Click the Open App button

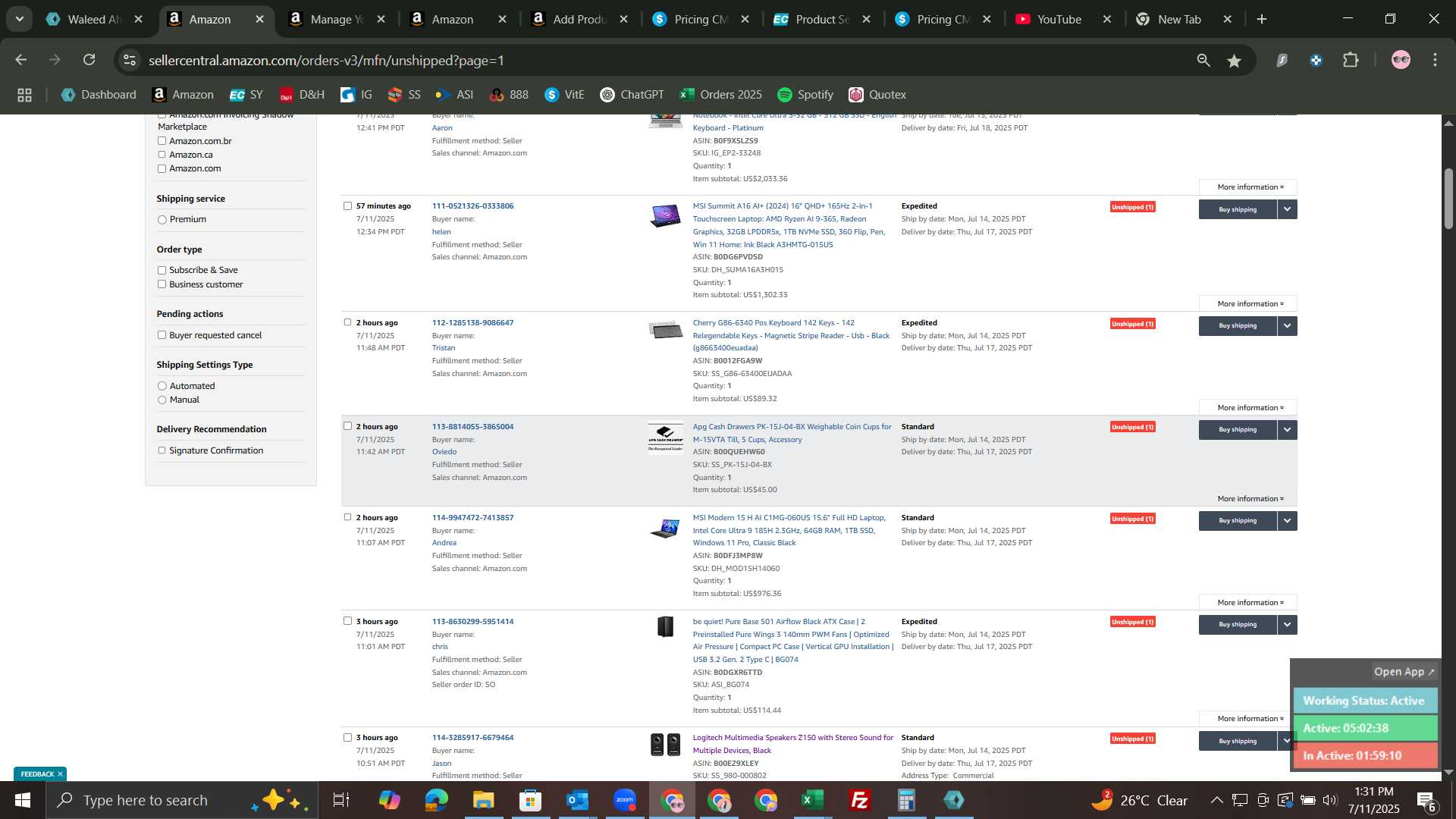1404,672
